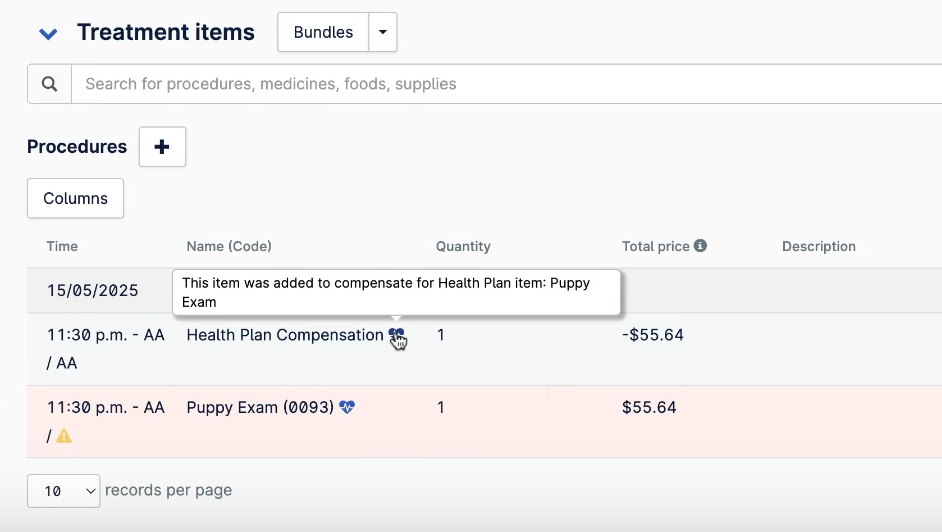942x532 pixels.
Task: Select the Health Plan Compensation item name
Action: [x=284, y=335]
